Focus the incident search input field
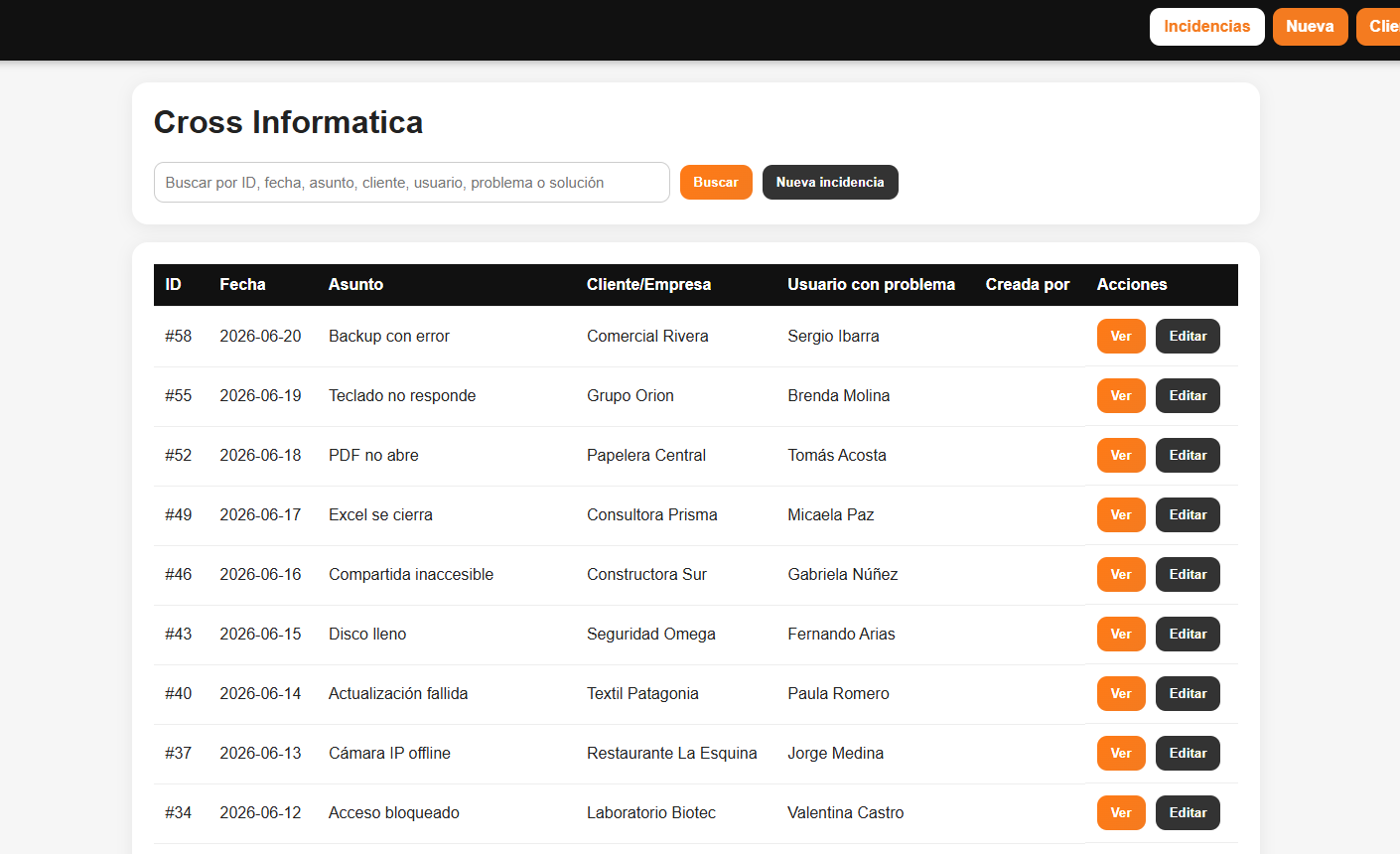Screen dimensions: 1400x854 point(412,183)
